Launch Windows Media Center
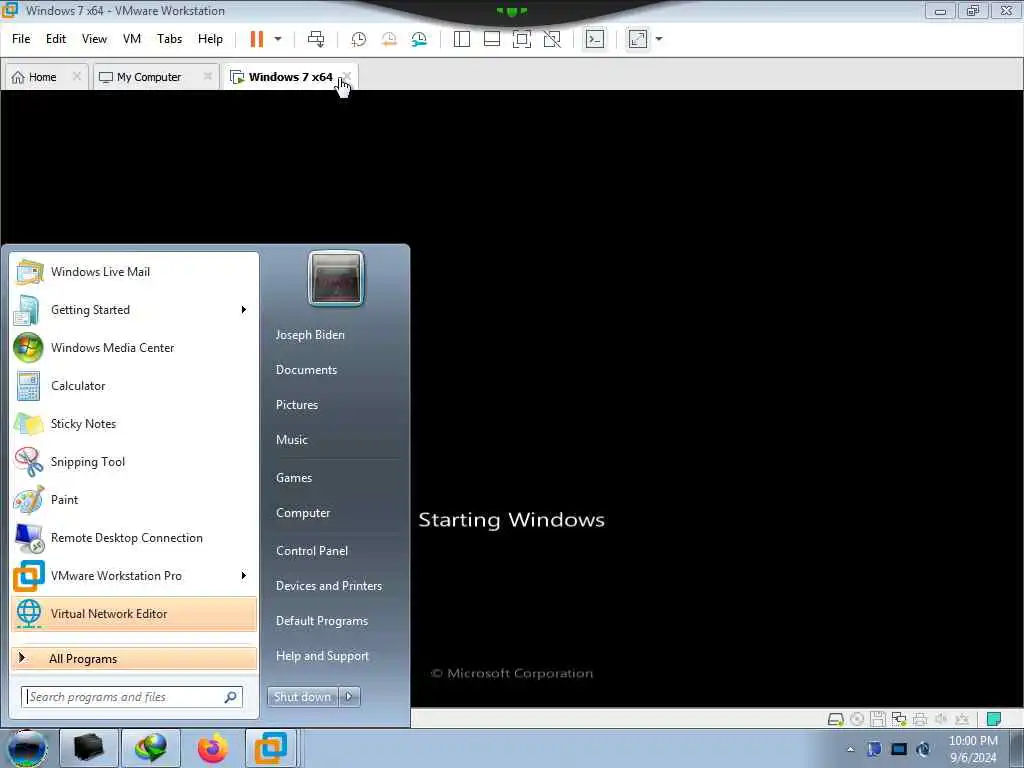The width and height of the screenshot is (1024, 768). (135, 347)
